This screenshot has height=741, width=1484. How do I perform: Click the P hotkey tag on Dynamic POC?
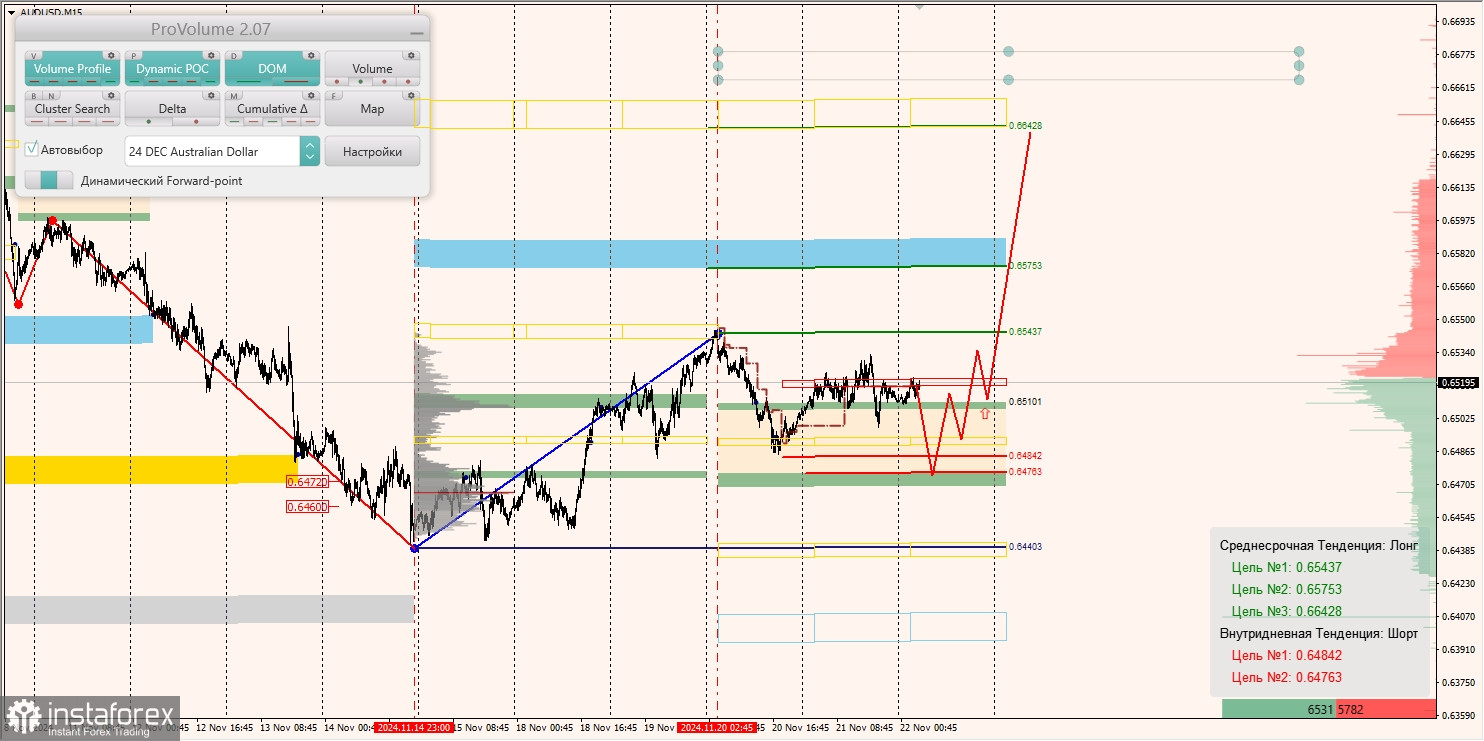point(134,56)
